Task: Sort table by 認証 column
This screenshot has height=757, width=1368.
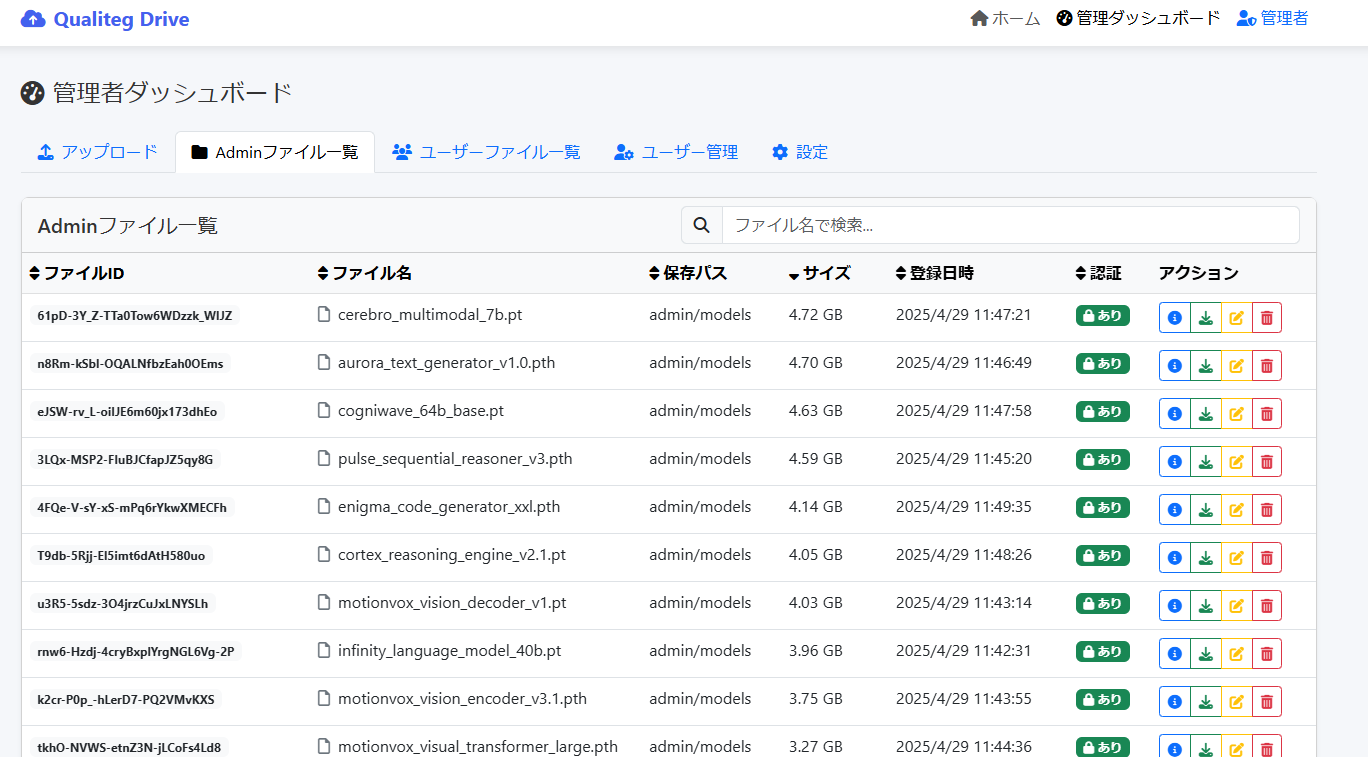Action: (1099, 273)
